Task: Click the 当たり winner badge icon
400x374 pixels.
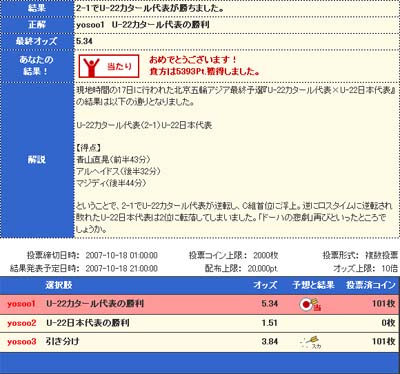Action: 109,66
